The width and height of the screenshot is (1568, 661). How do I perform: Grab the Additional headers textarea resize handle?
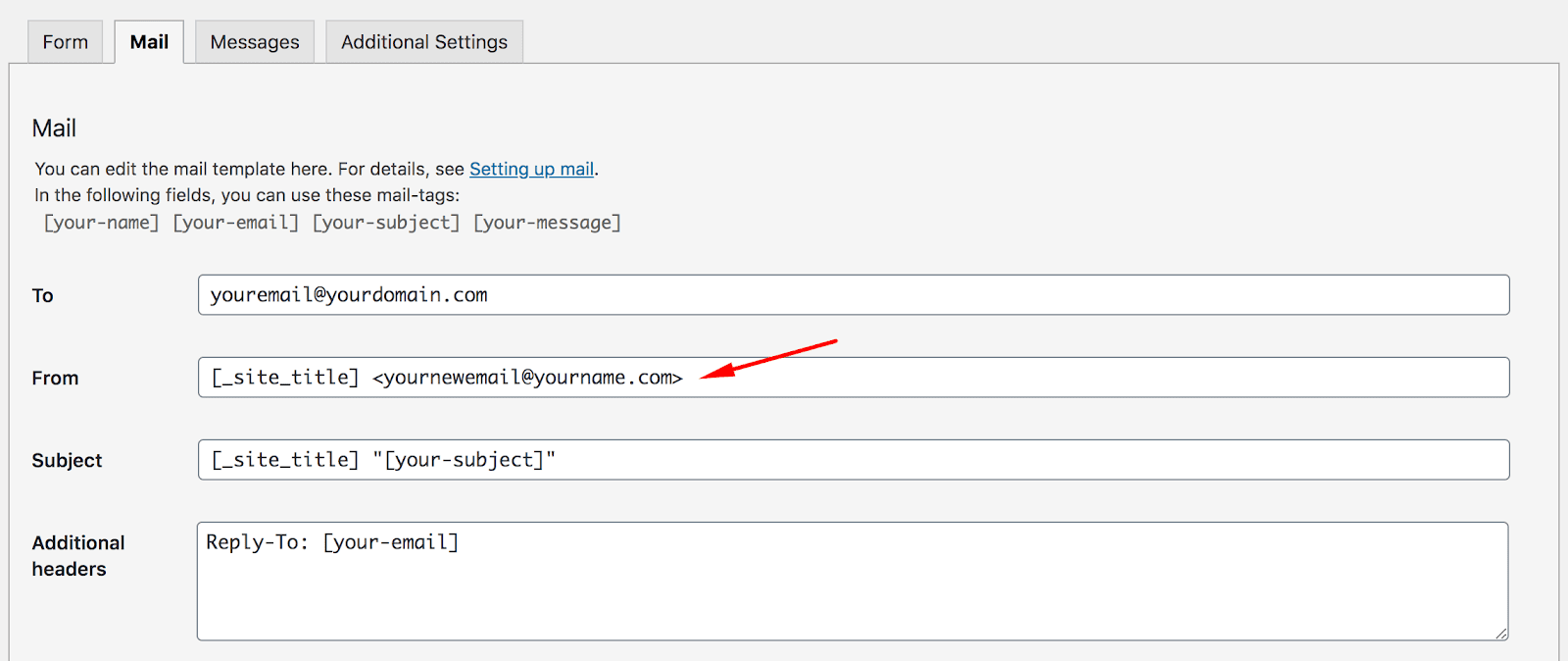pos(1501,634)
